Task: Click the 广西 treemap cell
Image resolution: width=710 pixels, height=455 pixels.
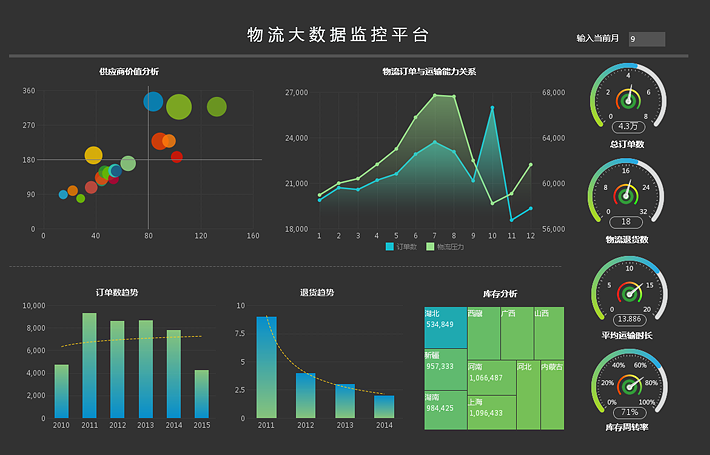Action: tap(517, 334)
